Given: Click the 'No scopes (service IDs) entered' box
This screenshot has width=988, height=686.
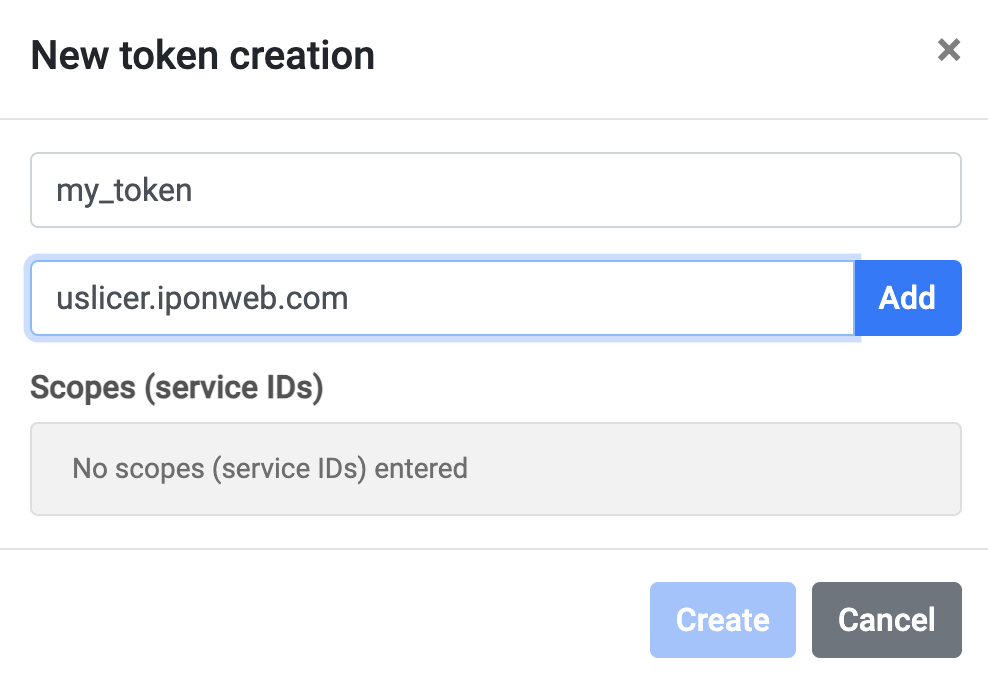Looking at the screenshot, I should pyautogui.click(x=495, y=468).
